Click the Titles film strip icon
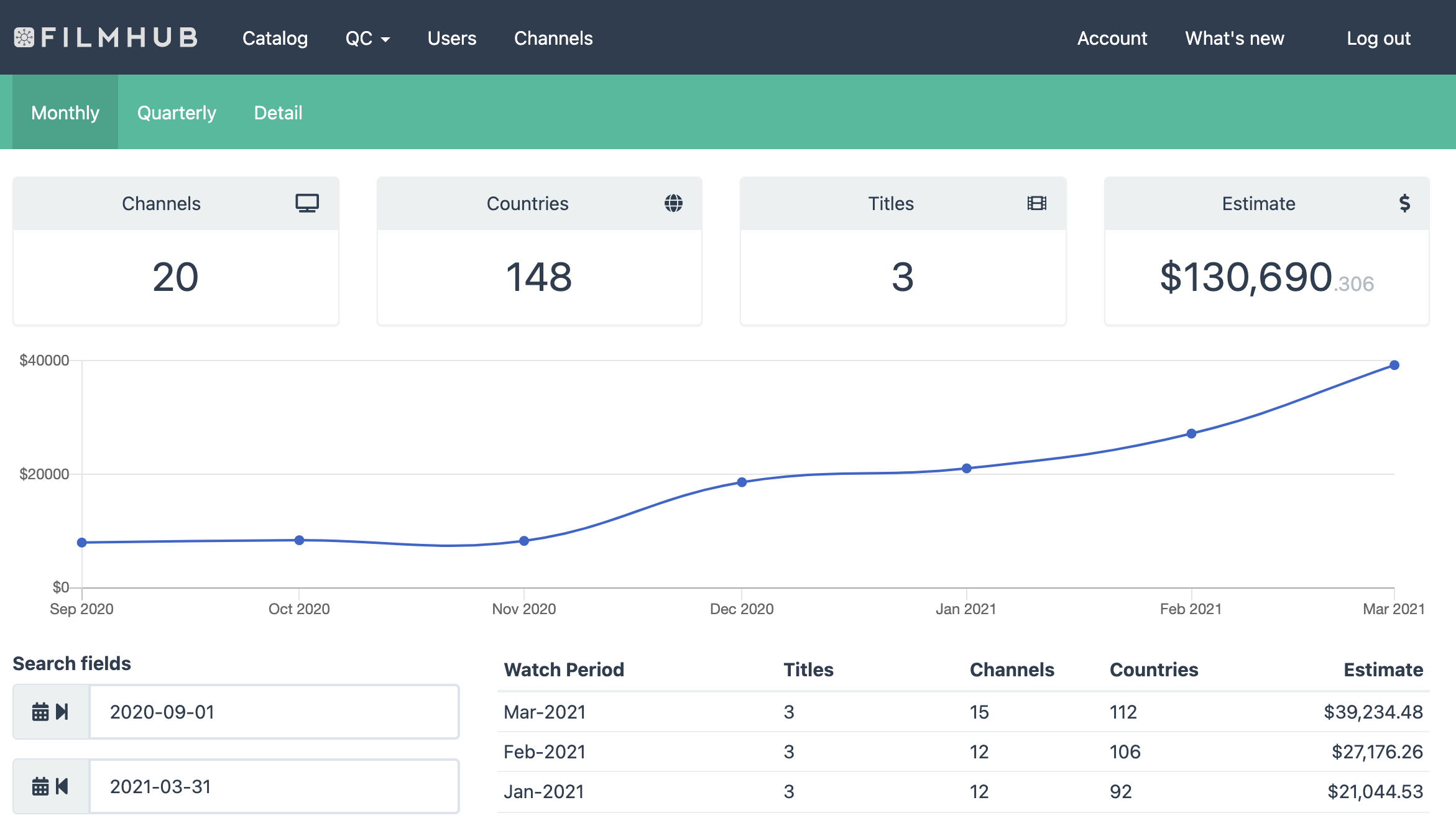Viewport: 1456px width, 823px height. pos(1036,203)
